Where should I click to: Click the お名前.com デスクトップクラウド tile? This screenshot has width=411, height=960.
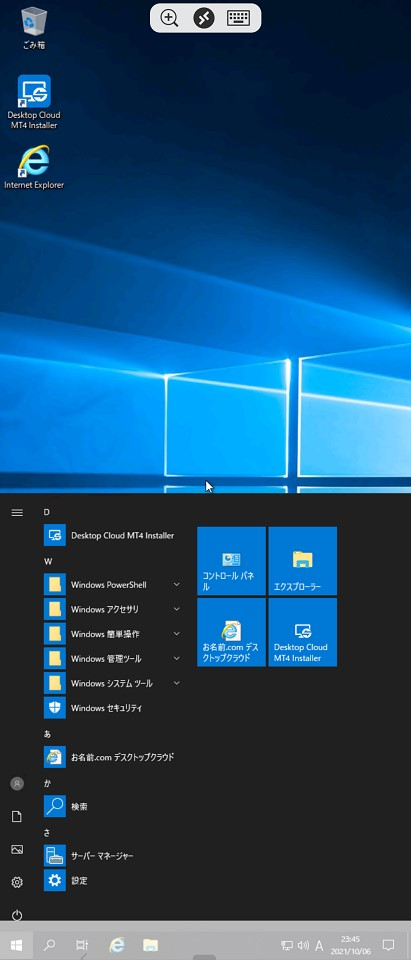(x=232, y=632)
